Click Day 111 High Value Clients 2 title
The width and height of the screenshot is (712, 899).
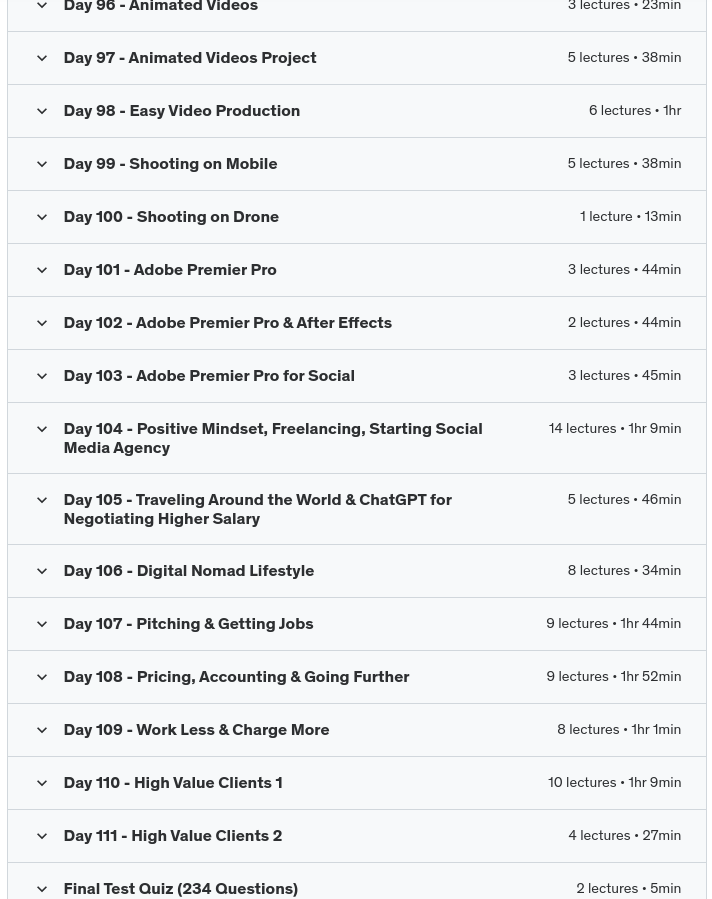(x=172, y=836)
